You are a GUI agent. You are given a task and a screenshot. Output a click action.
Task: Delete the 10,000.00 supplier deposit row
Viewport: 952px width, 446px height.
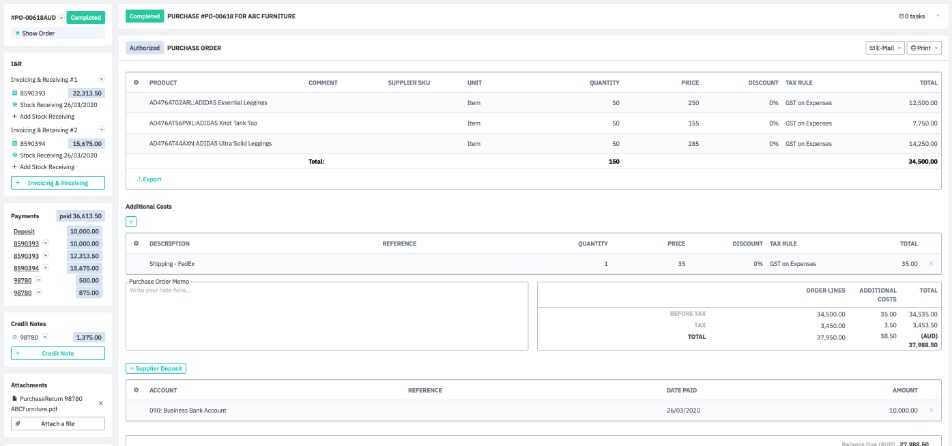(x=931, y=410)
